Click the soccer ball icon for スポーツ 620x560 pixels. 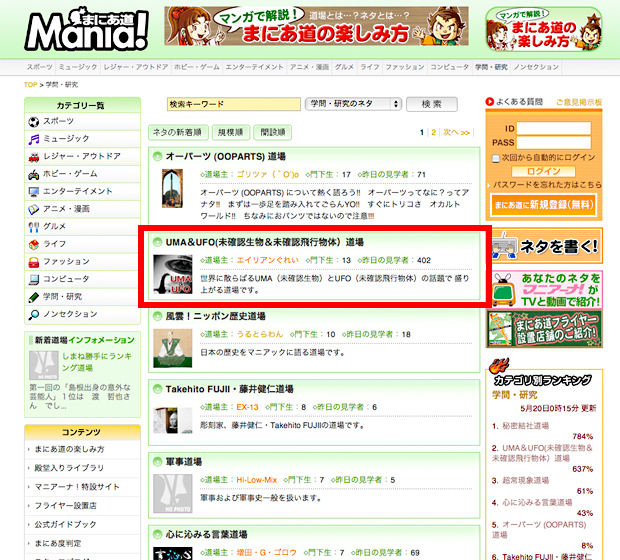(34, 122)
